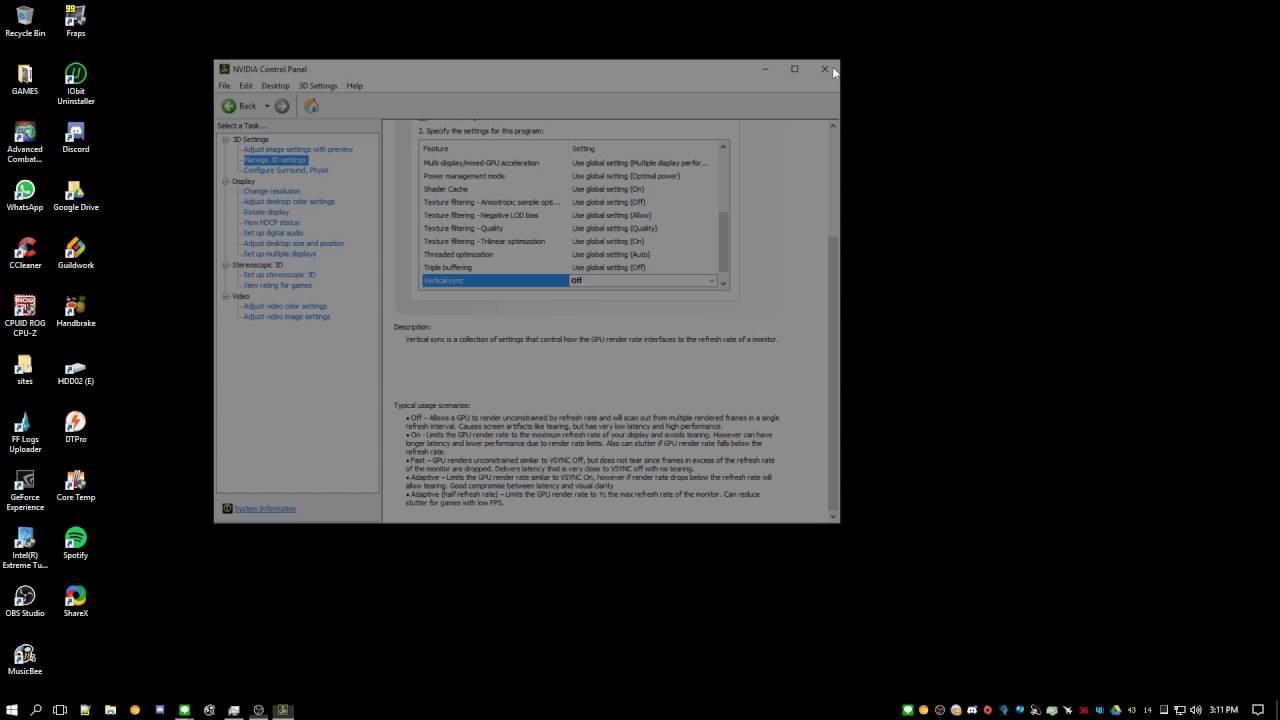Select the Intel Extreme Tuning desktop icon
This screenshot has height=720, width=1280.
click(x=25, y=548)
